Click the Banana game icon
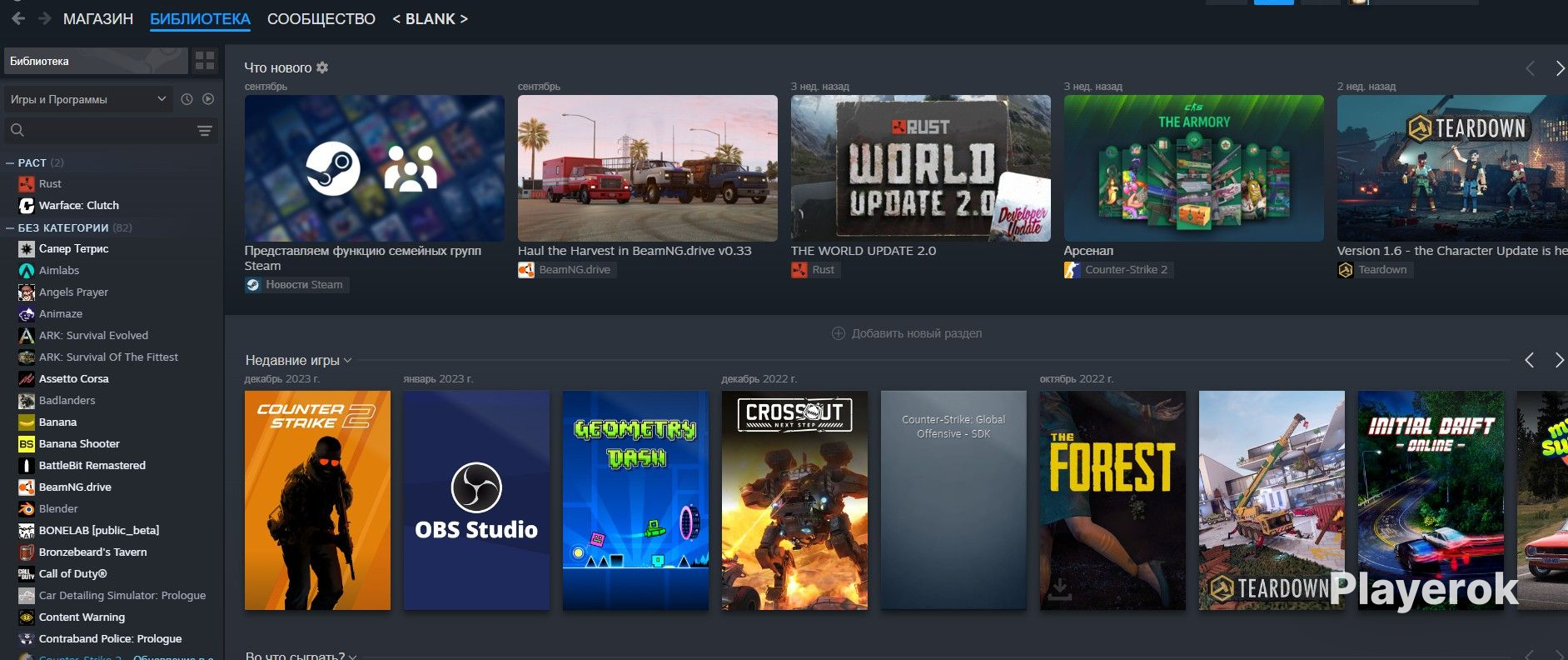This screenshot has width=1568, height=660. (x=27, y=422)
